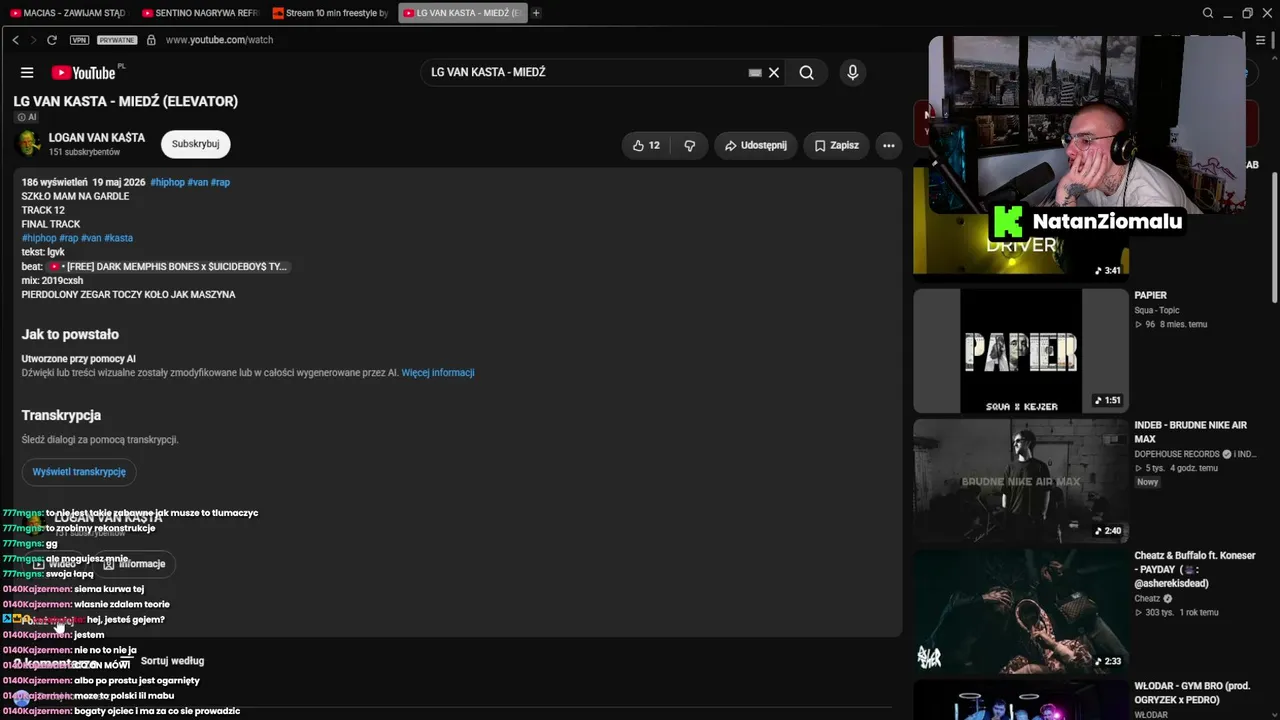
Task: Open the PAPIER video title
Action: click(1150, 295)
